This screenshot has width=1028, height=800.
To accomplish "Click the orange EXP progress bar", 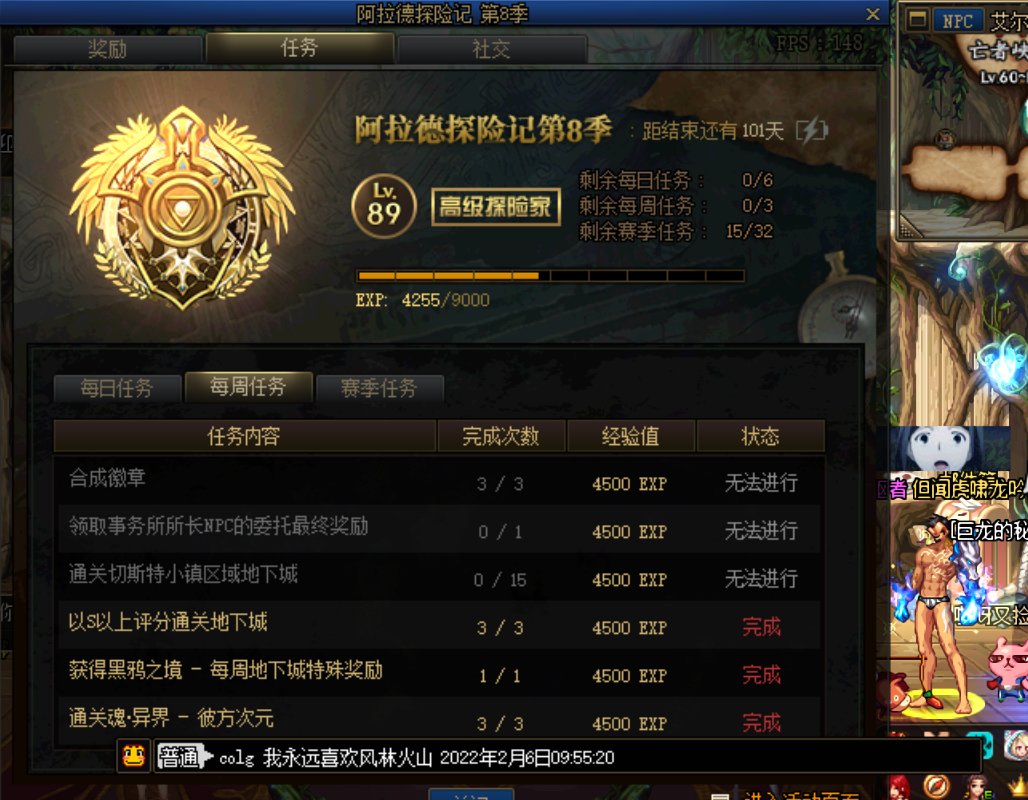I will [x=550, y=276].
